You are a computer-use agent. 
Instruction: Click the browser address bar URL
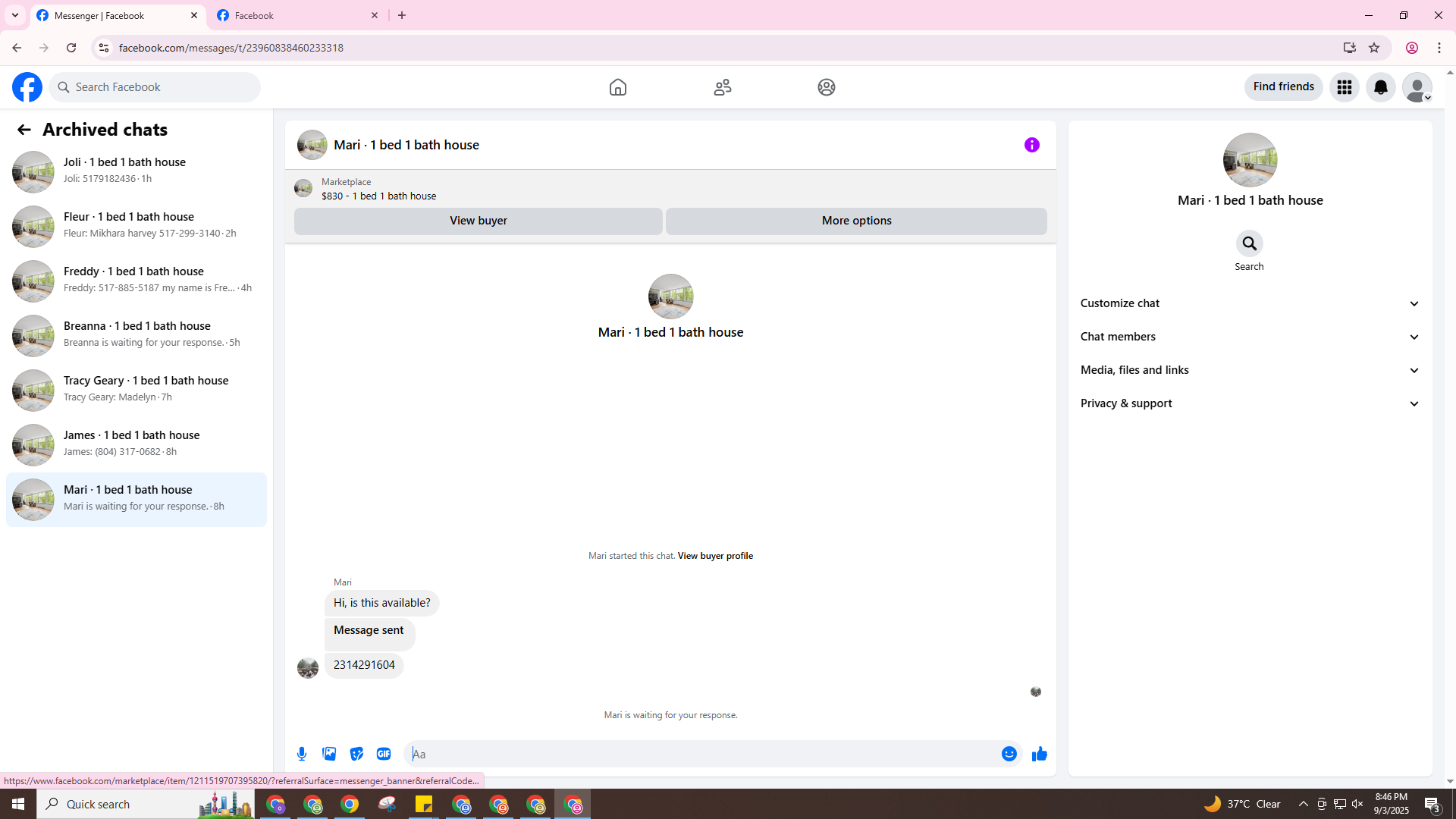[231, 48]
